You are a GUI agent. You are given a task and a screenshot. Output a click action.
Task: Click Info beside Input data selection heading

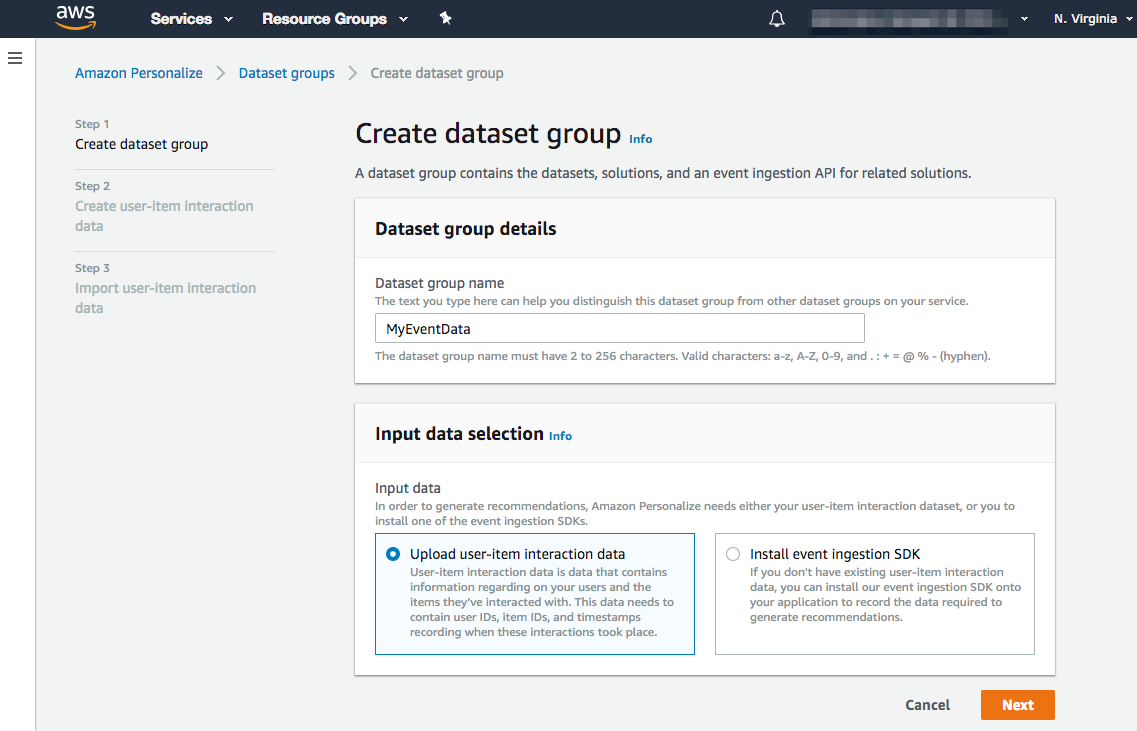560,436
